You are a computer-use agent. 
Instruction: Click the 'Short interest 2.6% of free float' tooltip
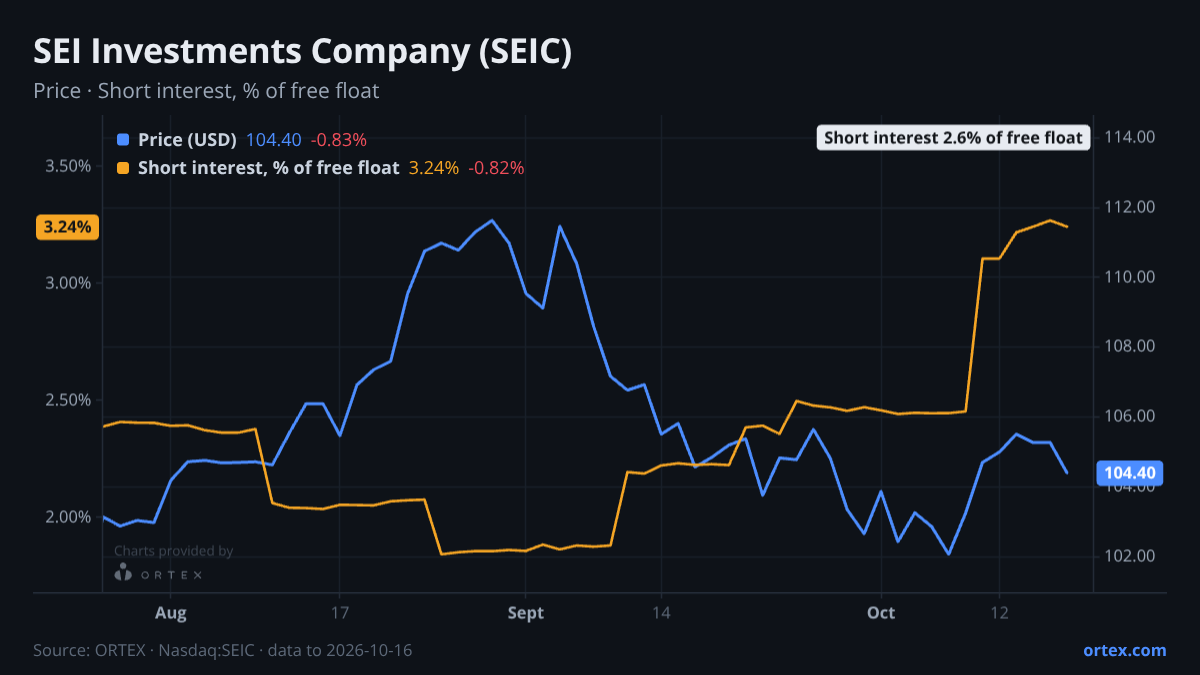pyautogui.click(x=953, y=138)
